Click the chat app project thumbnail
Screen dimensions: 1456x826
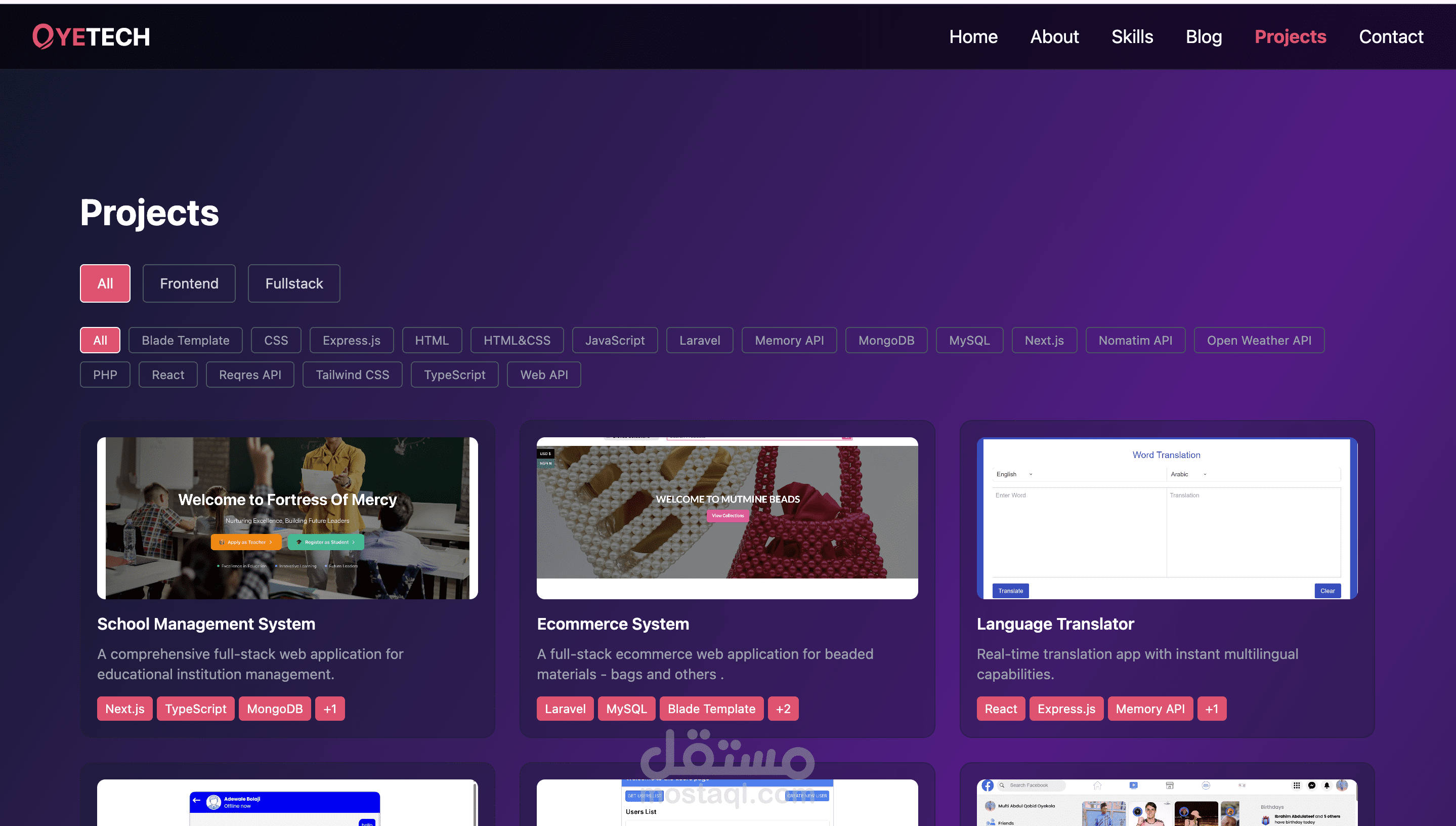coord(287,803)
